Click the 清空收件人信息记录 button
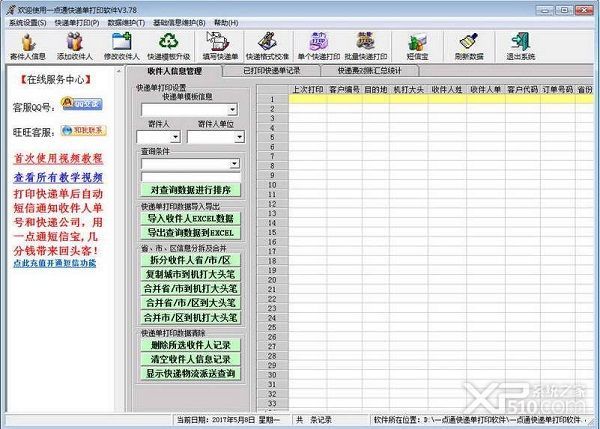 (191, 359)
